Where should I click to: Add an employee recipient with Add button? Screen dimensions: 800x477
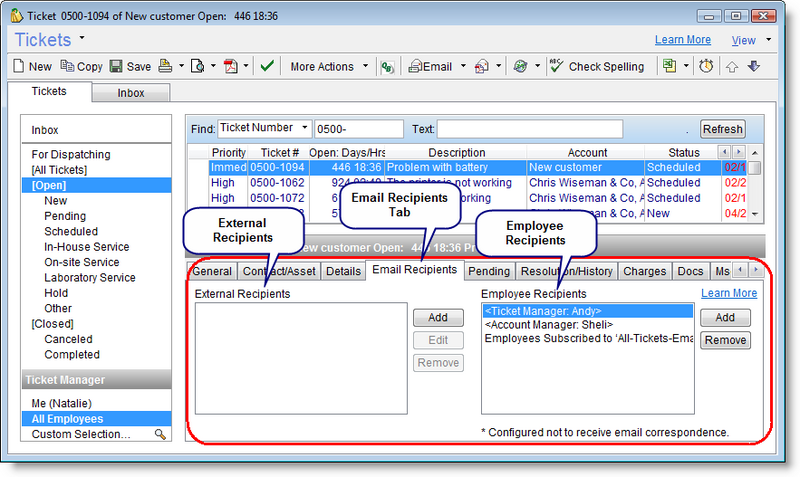click(725, 317)
